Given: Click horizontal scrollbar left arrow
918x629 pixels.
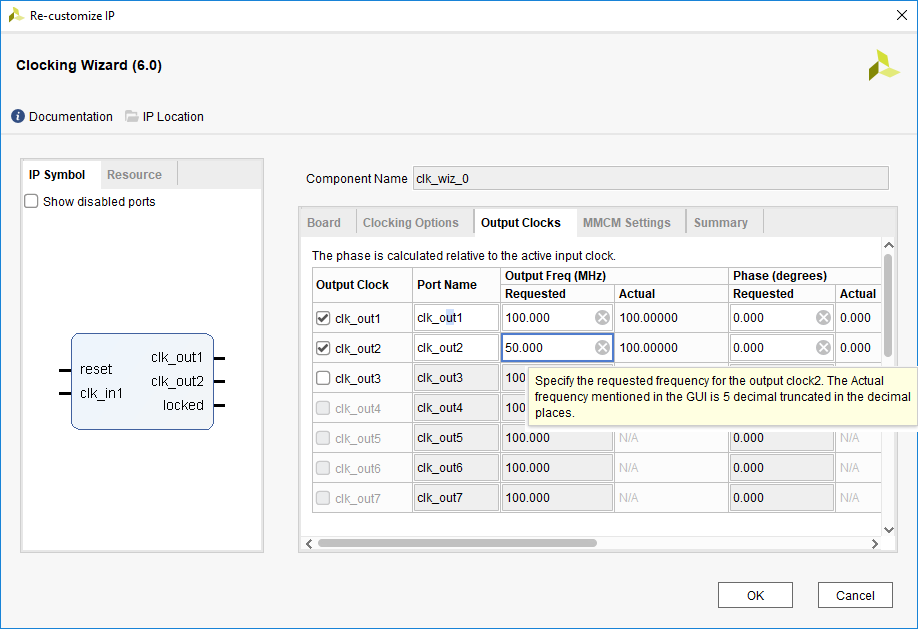Looking at the screenshot, I should (x=309, y=543).
